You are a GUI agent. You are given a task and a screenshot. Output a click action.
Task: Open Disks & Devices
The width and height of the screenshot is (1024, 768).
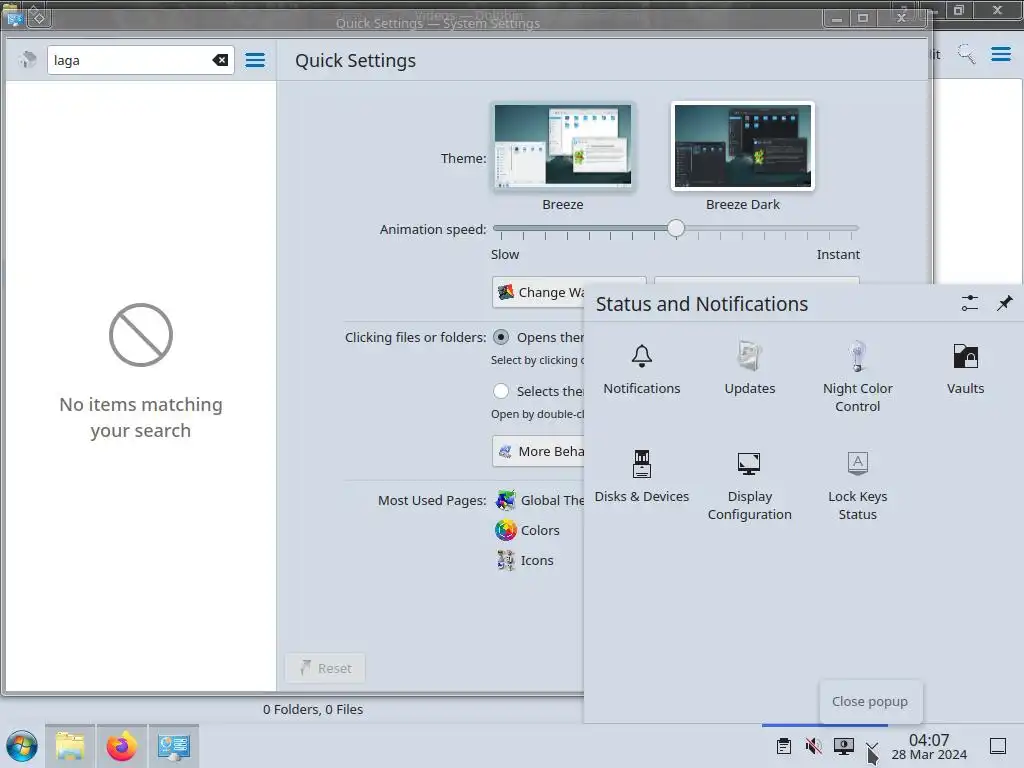(641, 477)
